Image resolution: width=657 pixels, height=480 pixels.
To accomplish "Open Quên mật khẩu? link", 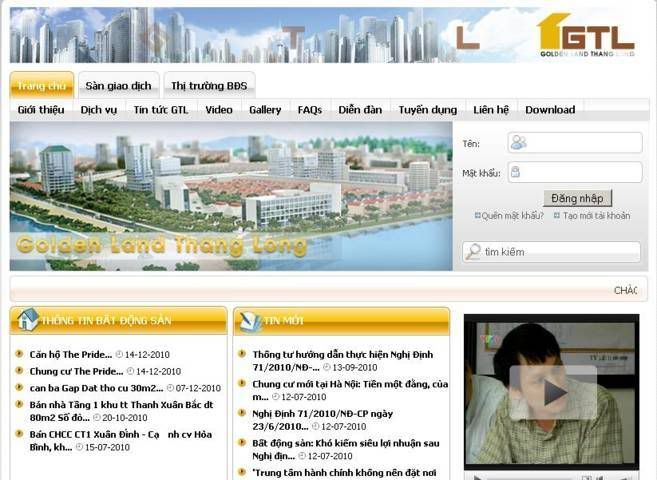I will [512, 216].
